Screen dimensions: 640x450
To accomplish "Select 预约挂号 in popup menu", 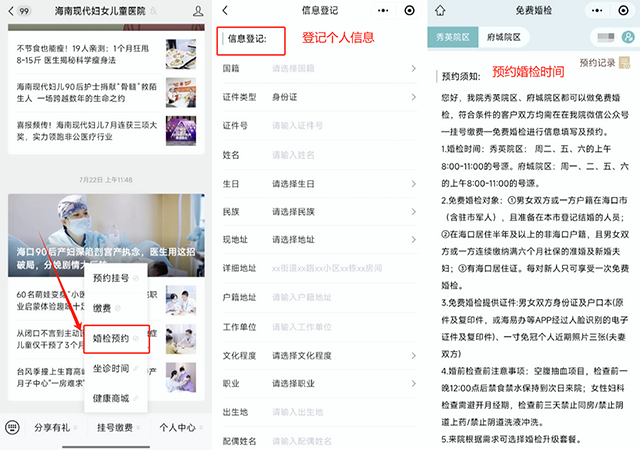I will click(x=116, y=278).
